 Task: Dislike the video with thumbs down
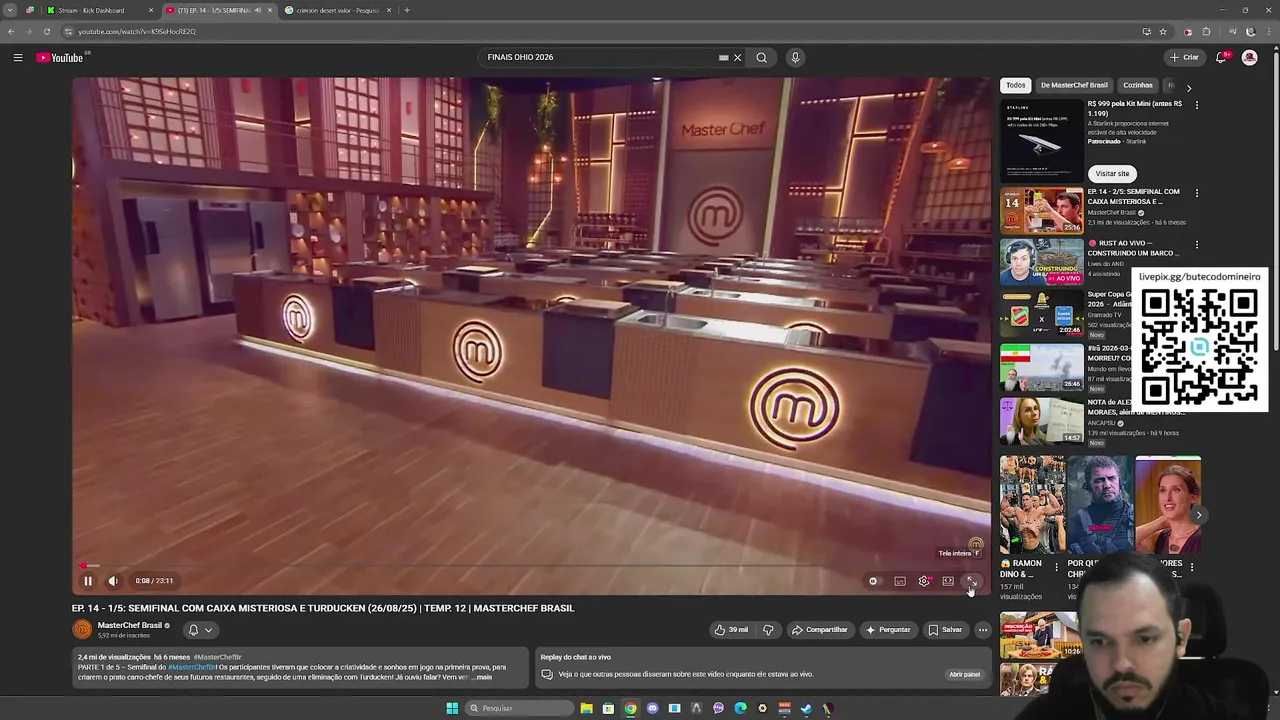tap(768, 630)
